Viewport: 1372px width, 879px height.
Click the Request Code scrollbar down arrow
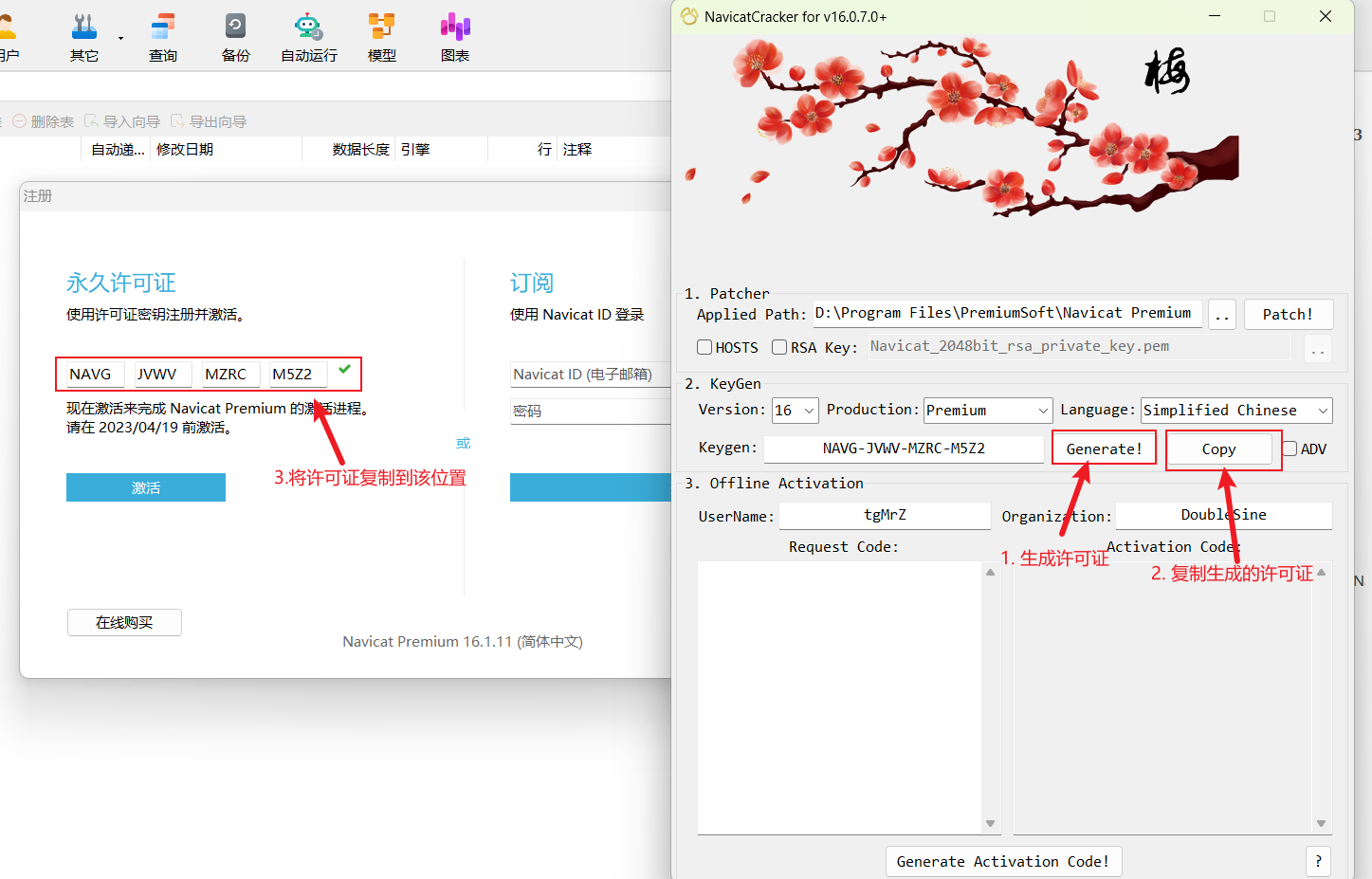[990, 823]
